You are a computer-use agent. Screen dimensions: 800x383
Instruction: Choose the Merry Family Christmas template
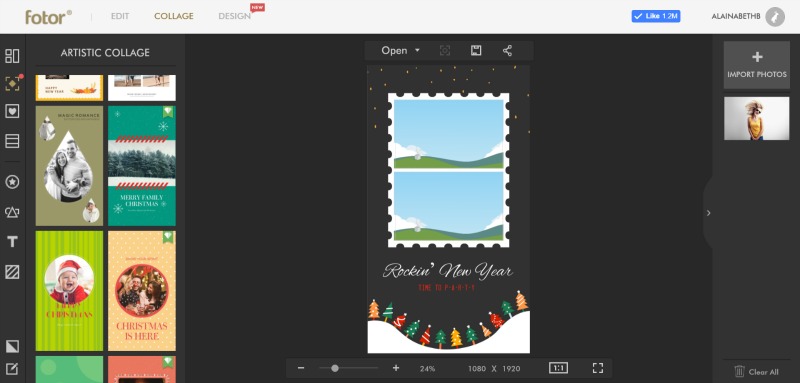(142, 166)
